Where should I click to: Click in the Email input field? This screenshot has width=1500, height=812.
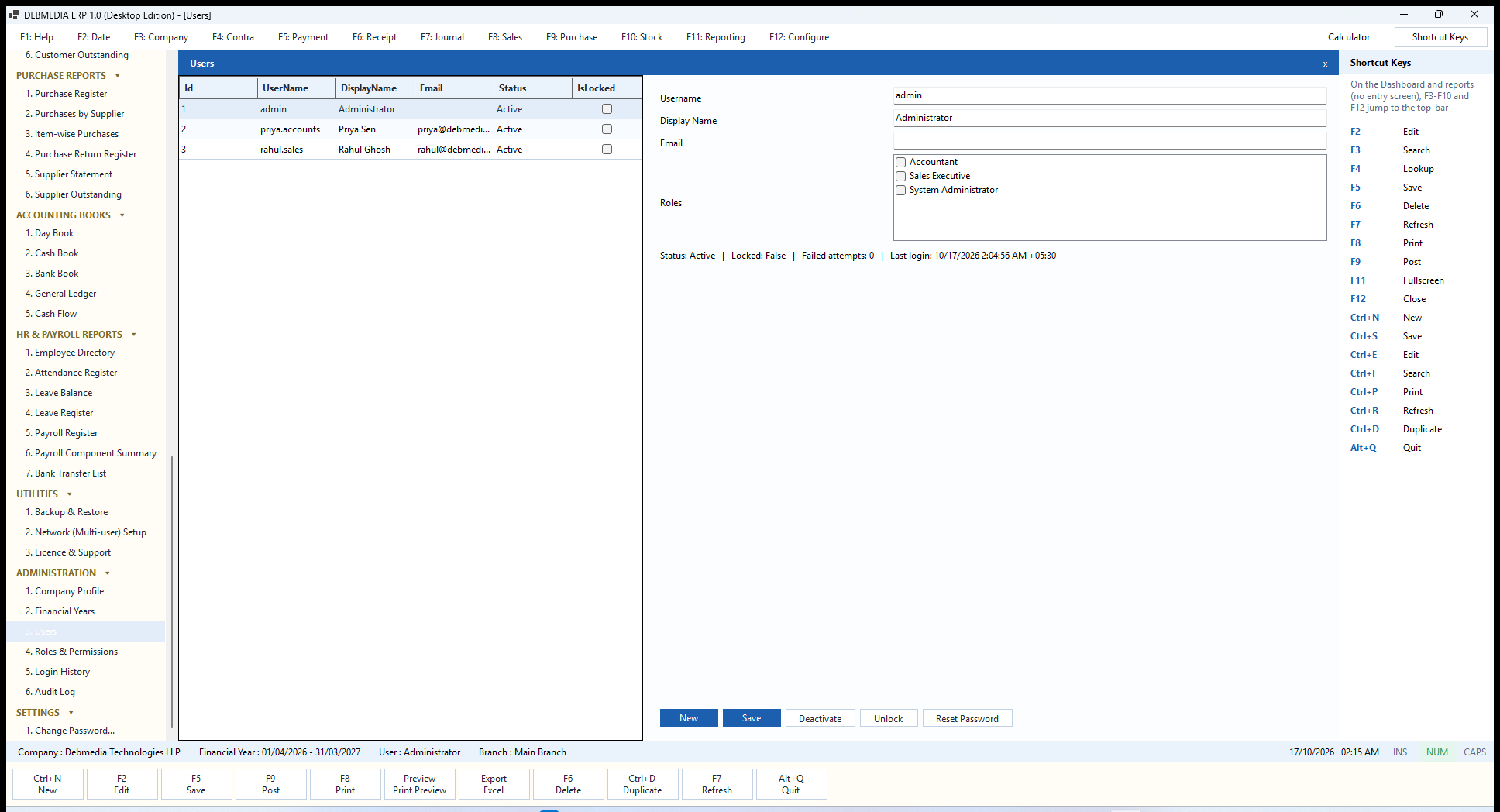(1110, 140)
